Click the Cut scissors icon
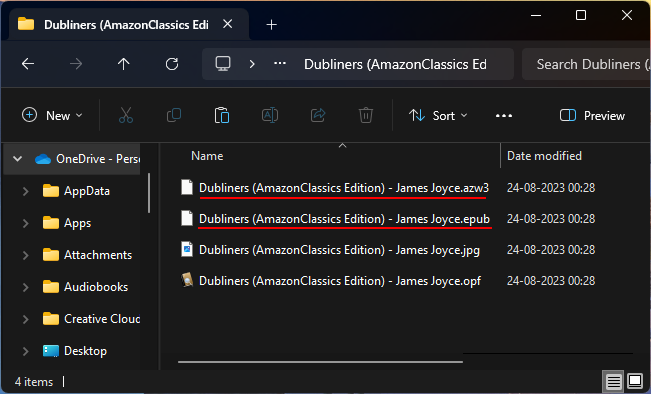Screen dimensions: 651x394 click(x=126, y=115)
